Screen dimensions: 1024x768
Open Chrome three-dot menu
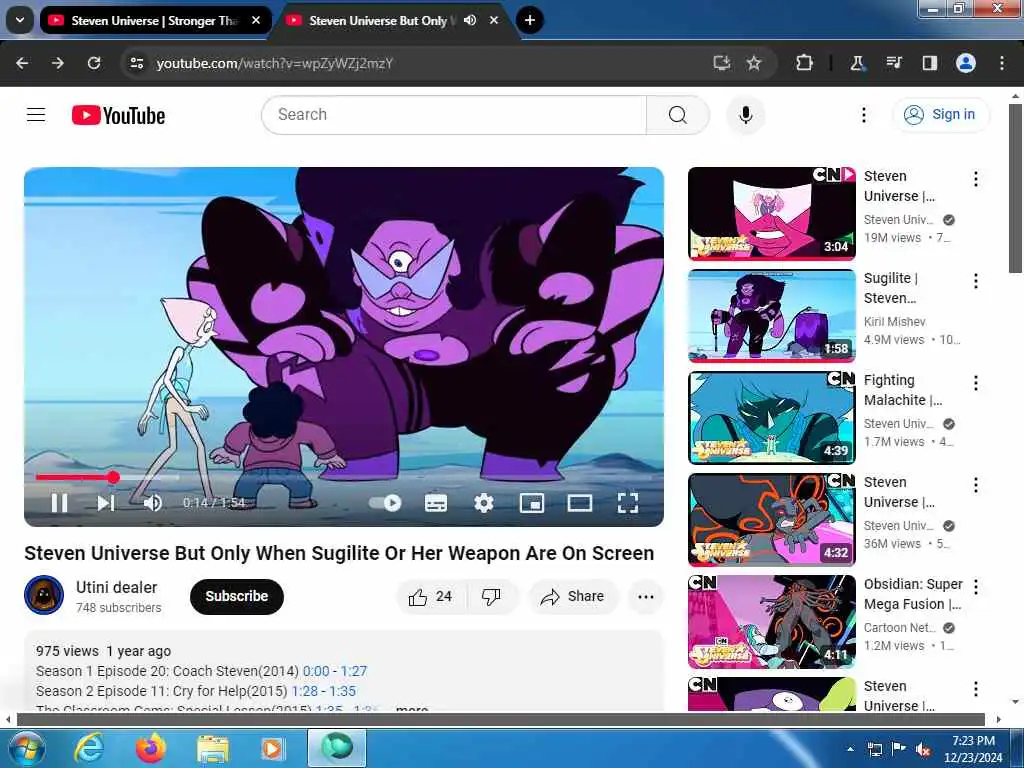pos(1002,63)
